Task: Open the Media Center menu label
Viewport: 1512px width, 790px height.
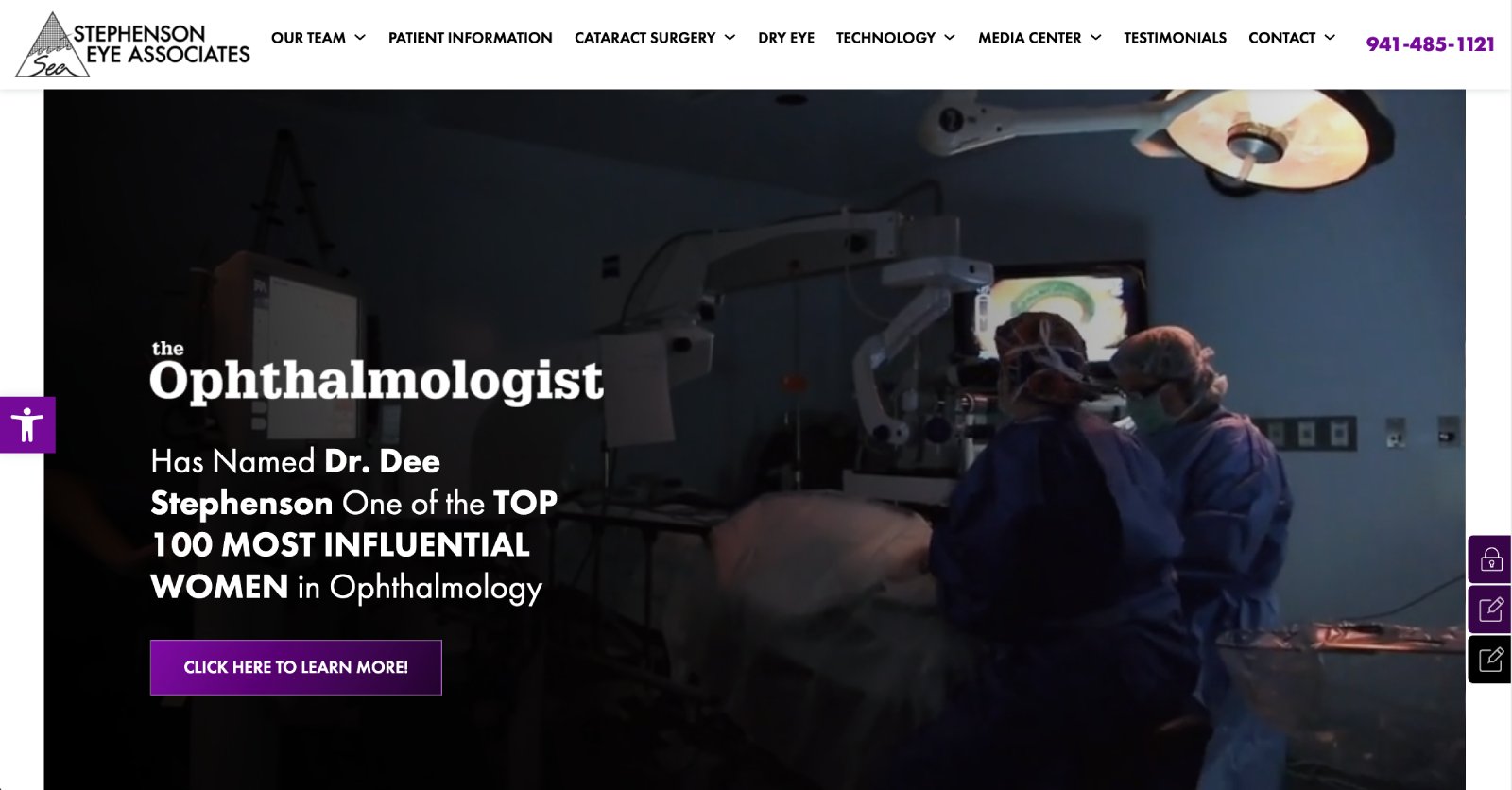Action: click(x=1029, y=38)
